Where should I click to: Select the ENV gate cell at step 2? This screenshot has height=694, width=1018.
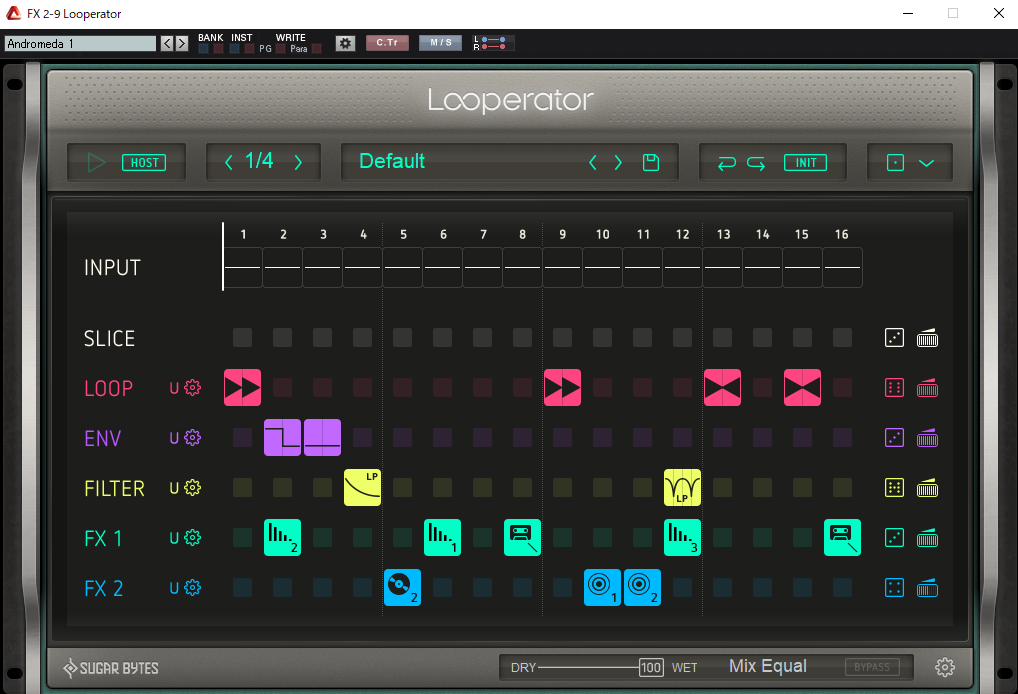[x=282, y=438]
